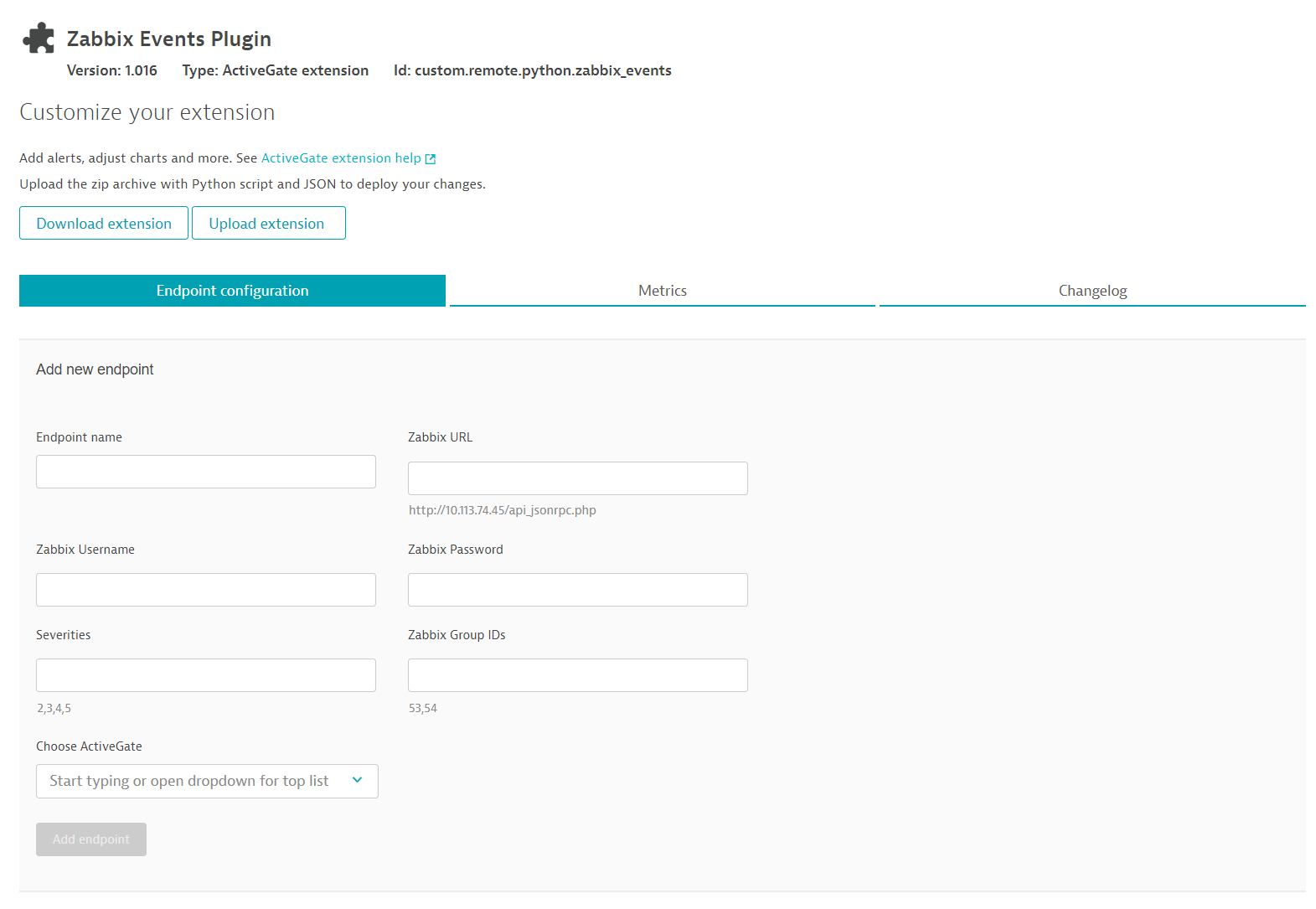Click the Upload extension button
Viewport: 1316px width, 909px height.
268,223
